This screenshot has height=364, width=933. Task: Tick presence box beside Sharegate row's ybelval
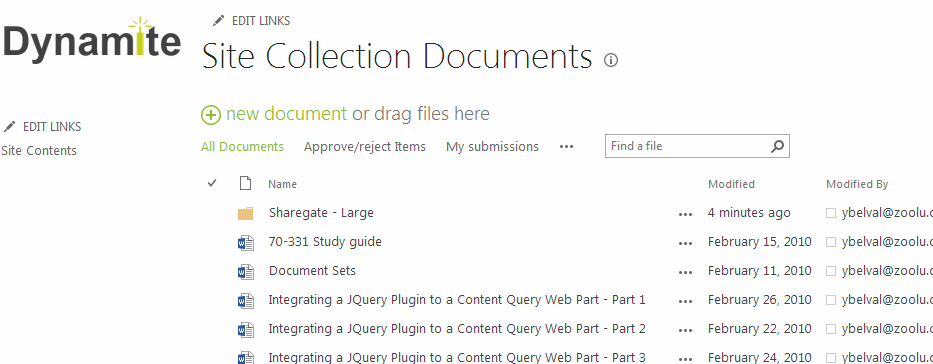point(831,214)
